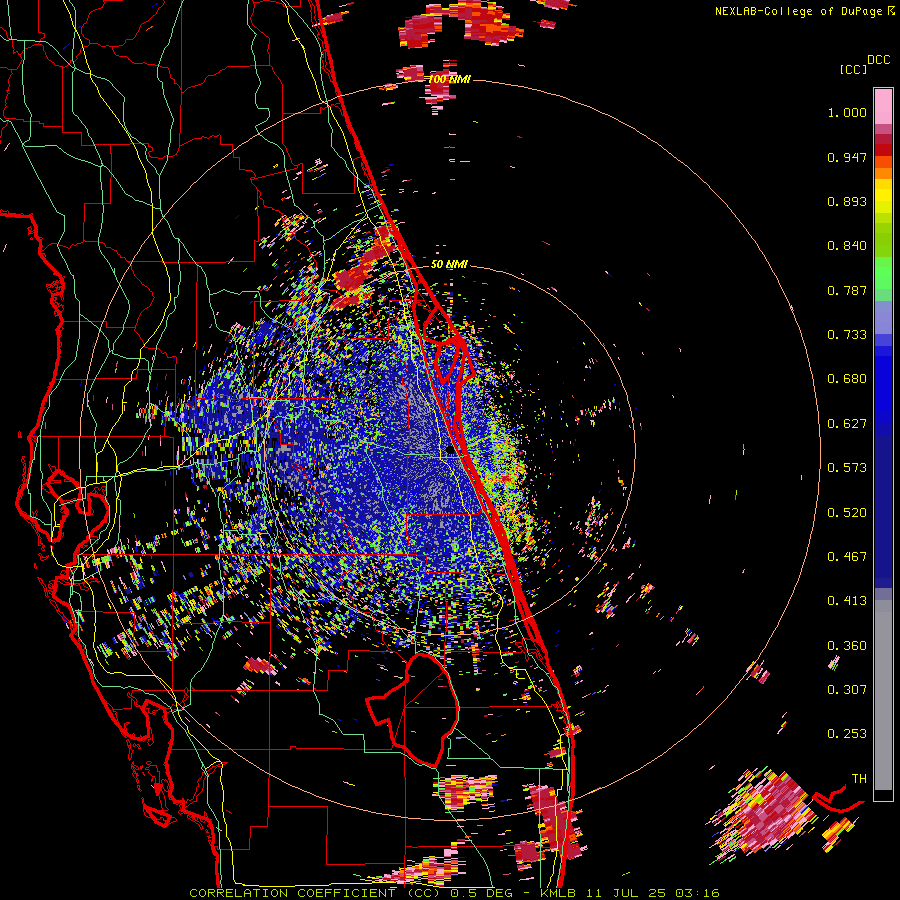Click the 0.5 DEG elevation text
This screenshot has width=900, height=900.
tap(480, 893)
